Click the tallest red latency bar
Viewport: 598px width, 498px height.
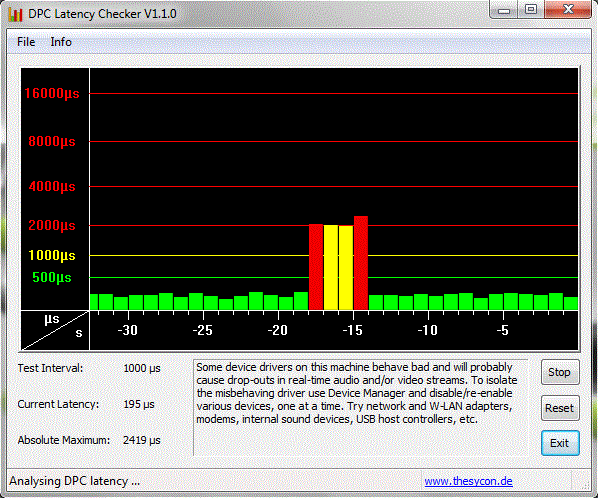361,263
